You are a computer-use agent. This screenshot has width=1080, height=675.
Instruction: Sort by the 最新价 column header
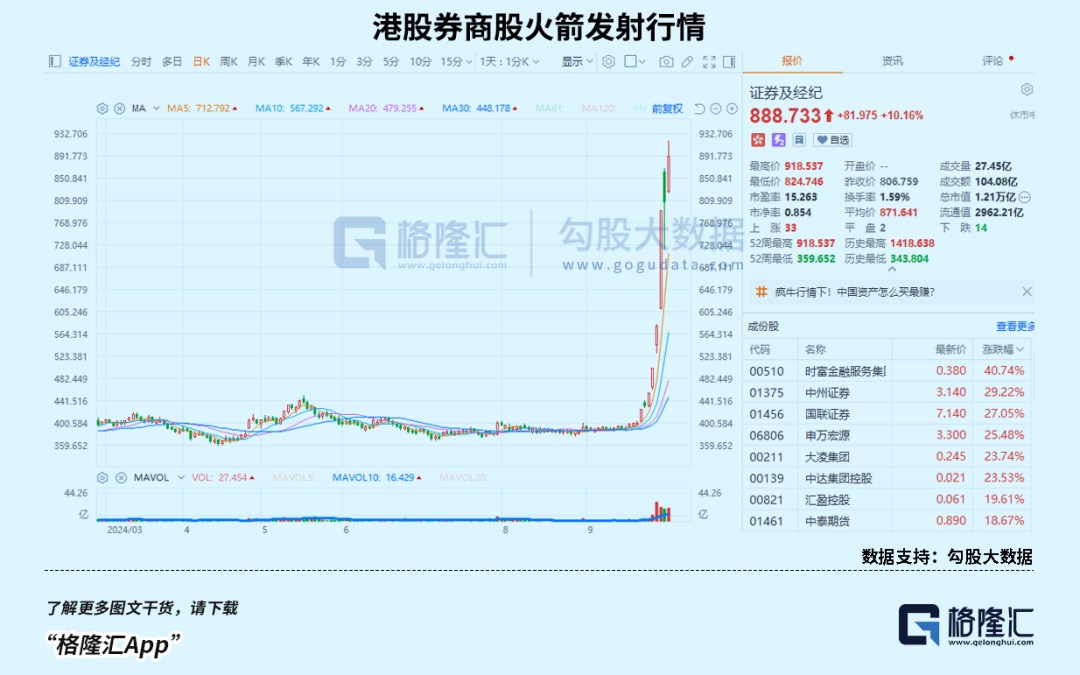point(951,349)
